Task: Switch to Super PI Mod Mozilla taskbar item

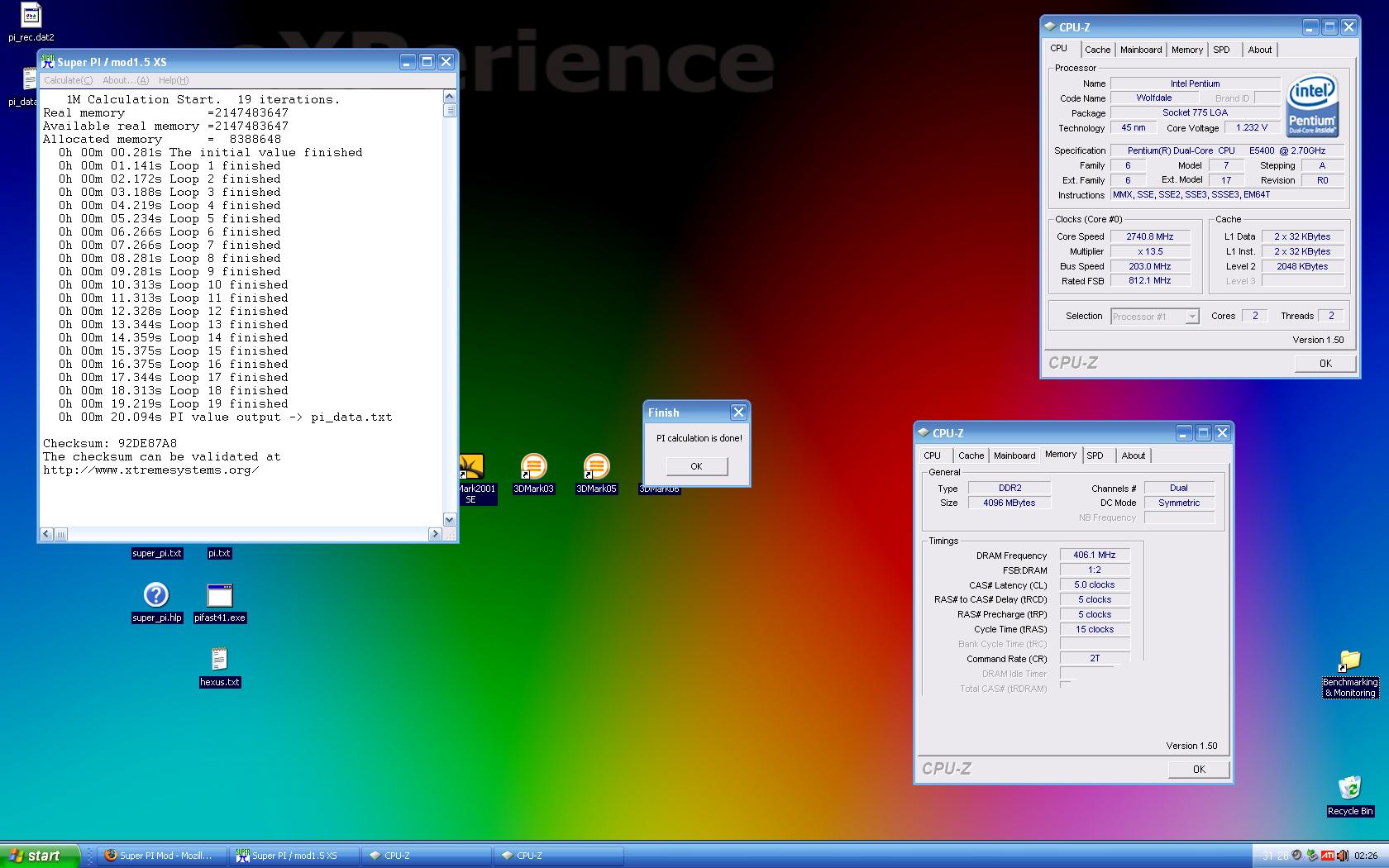Action: tap(163, 856)
